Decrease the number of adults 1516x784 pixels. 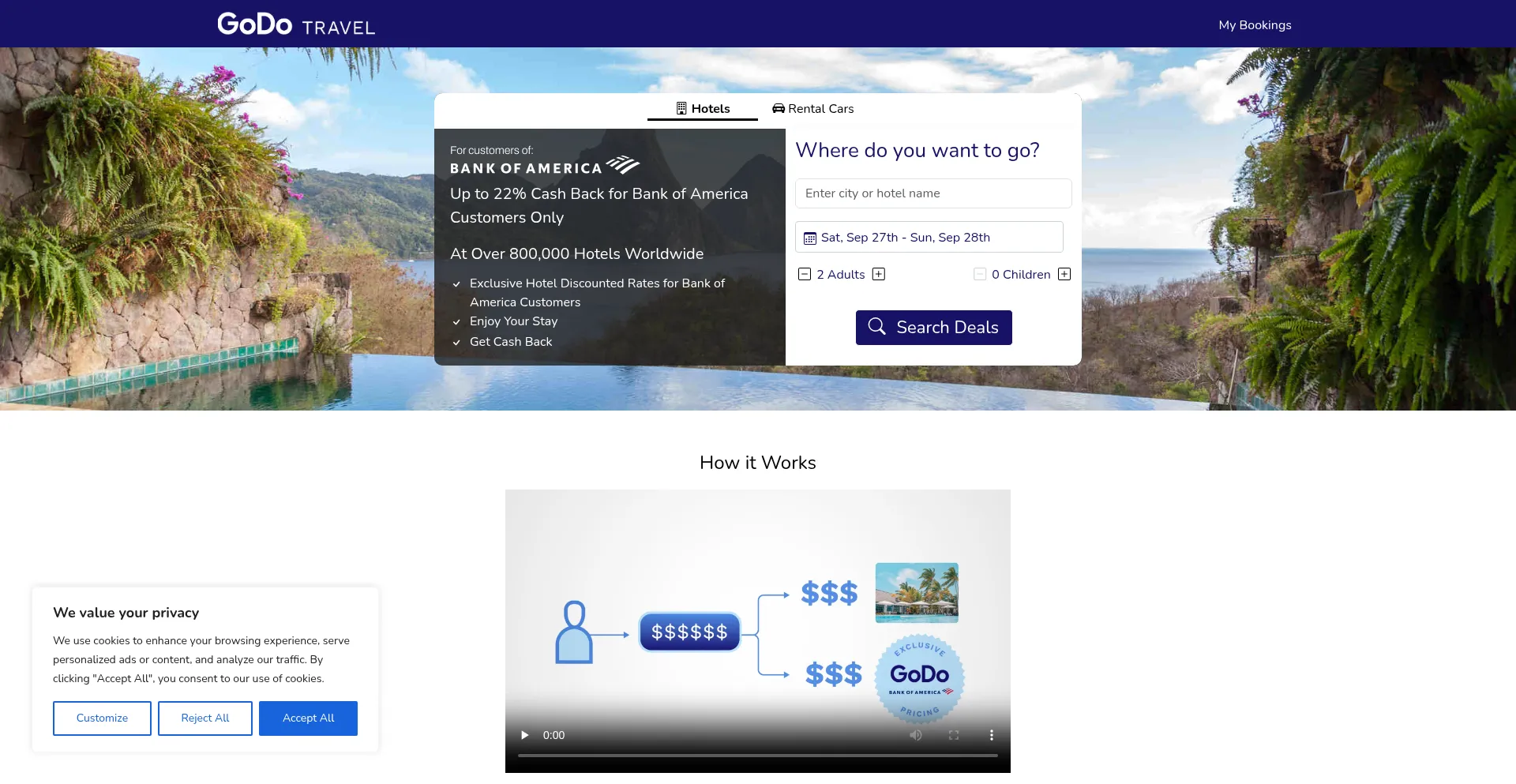(805, 274)
